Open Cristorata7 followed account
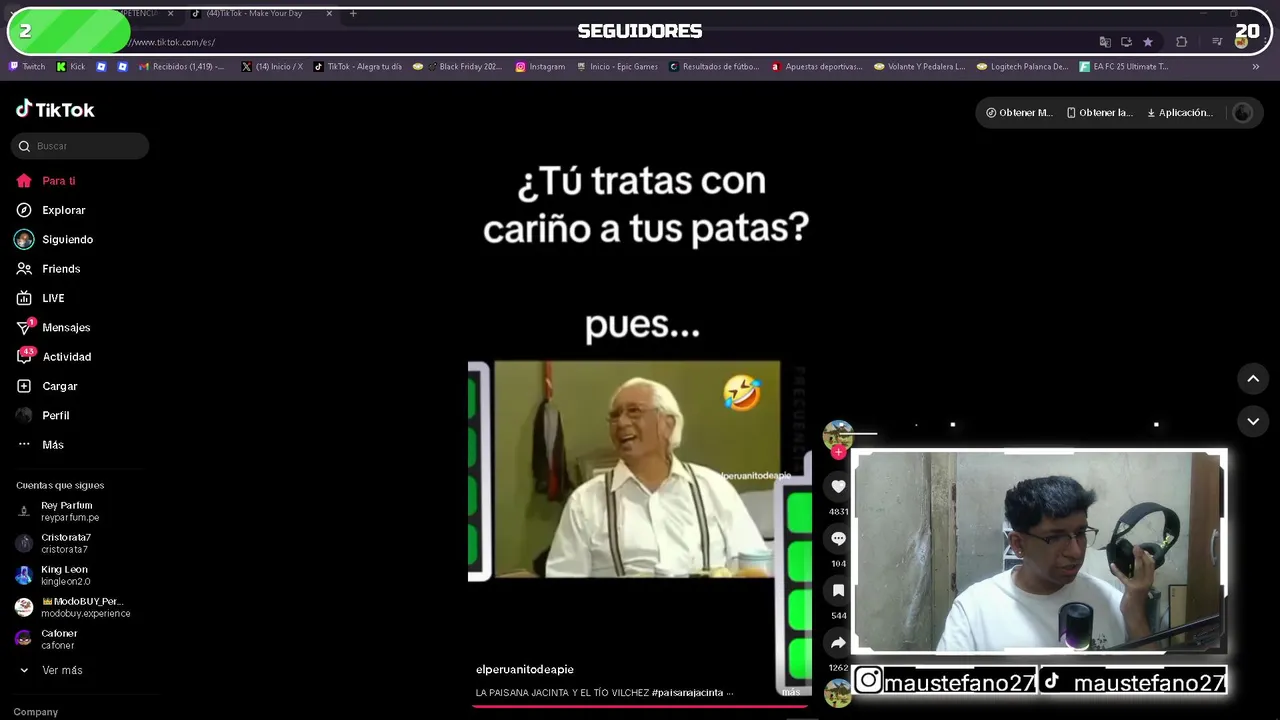Viewport: 1280px width, 720px height. (66, 543)
